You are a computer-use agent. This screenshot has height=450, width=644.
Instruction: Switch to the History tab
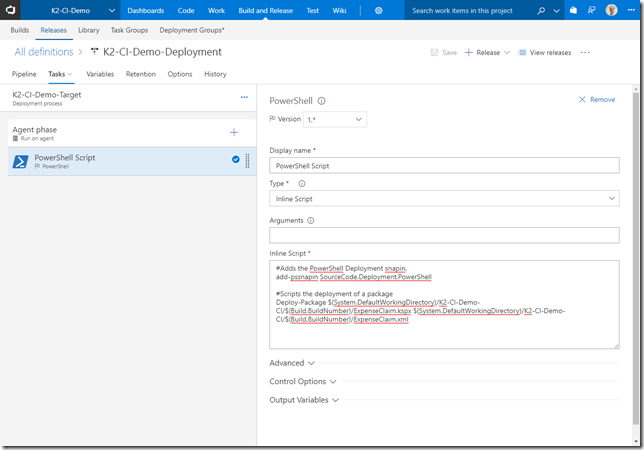[215, 74]
